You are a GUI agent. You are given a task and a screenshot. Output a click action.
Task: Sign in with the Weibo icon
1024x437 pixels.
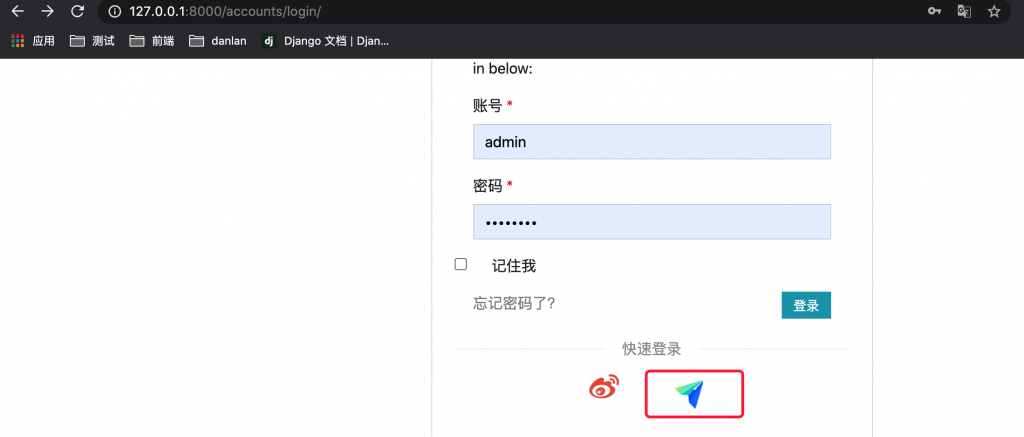pyautogui.click(x=604, y=388)
